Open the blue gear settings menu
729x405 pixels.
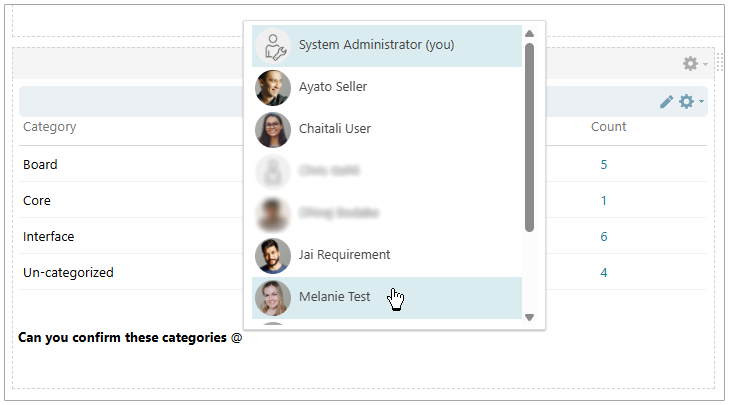(x=687, y=102)
